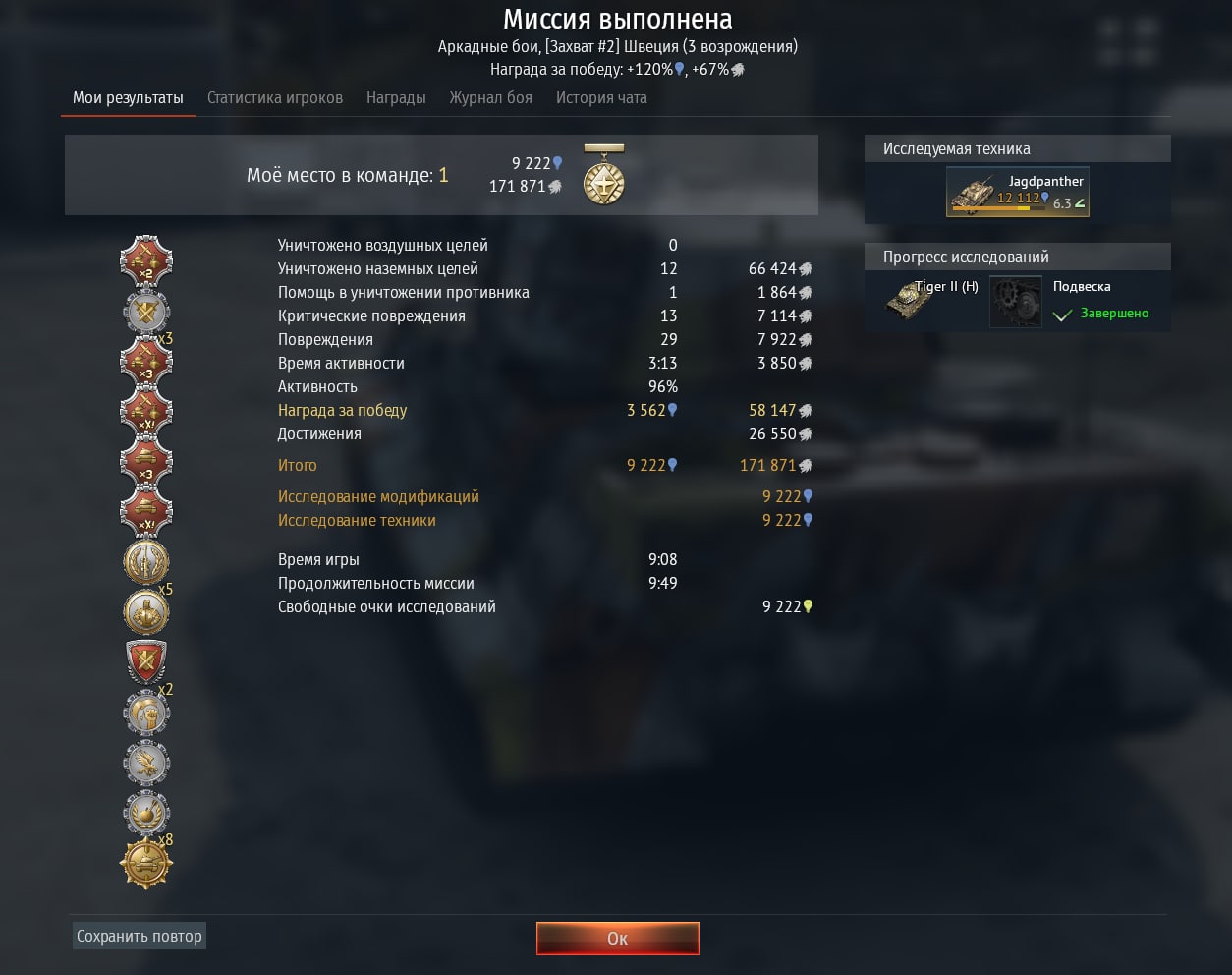Click the Tiger II (H) tank thumbnail

click(909, 302)
